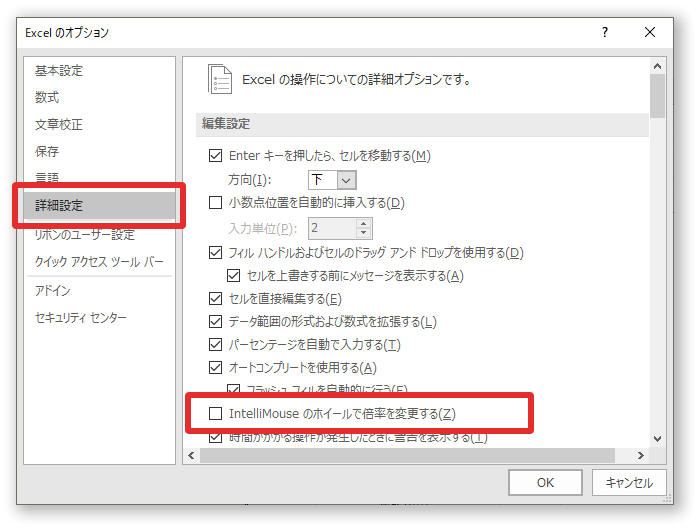Switch to 文章校正 category

coord(59,125)
